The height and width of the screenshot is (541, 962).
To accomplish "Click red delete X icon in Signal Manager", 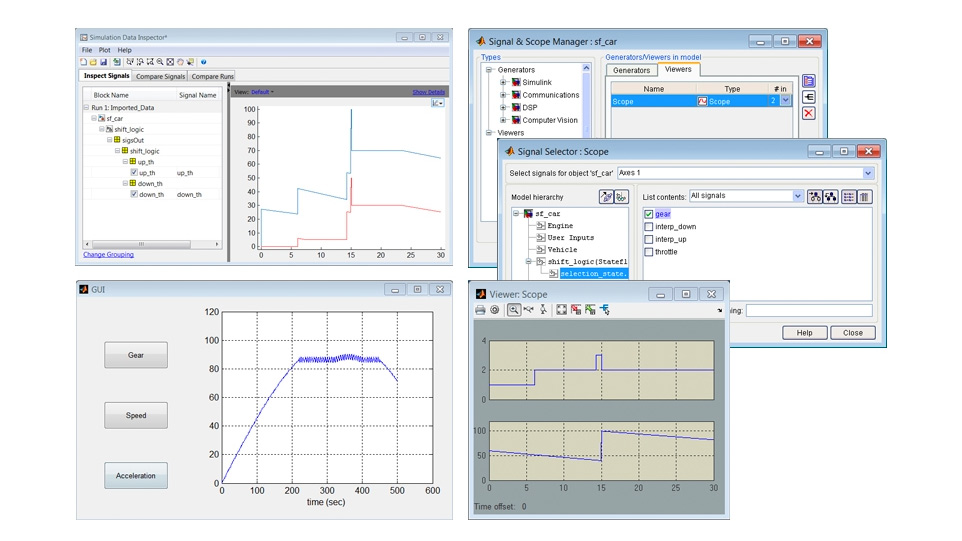I will point(808,113).
